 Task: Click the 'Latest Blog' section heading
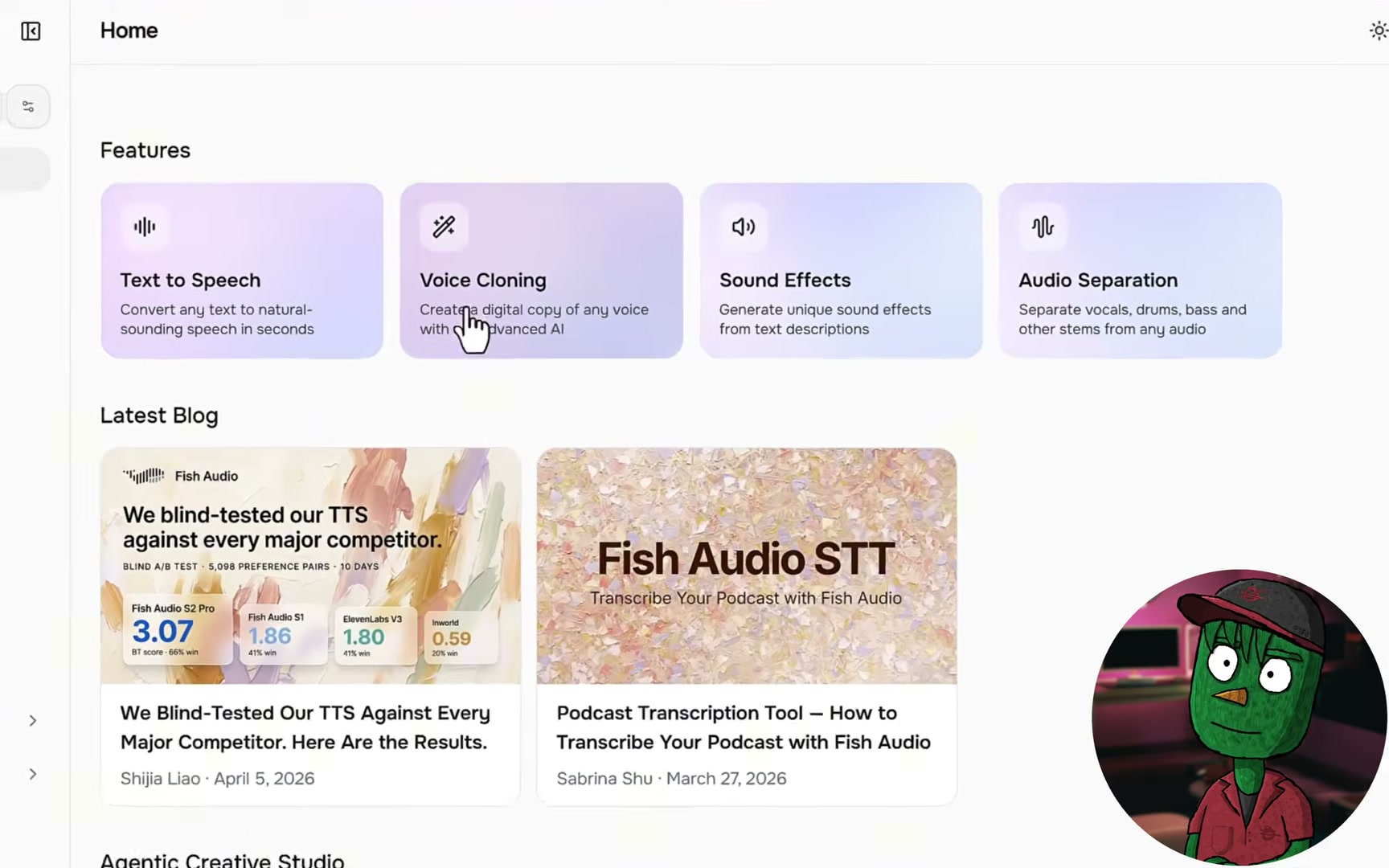point(159,416)
